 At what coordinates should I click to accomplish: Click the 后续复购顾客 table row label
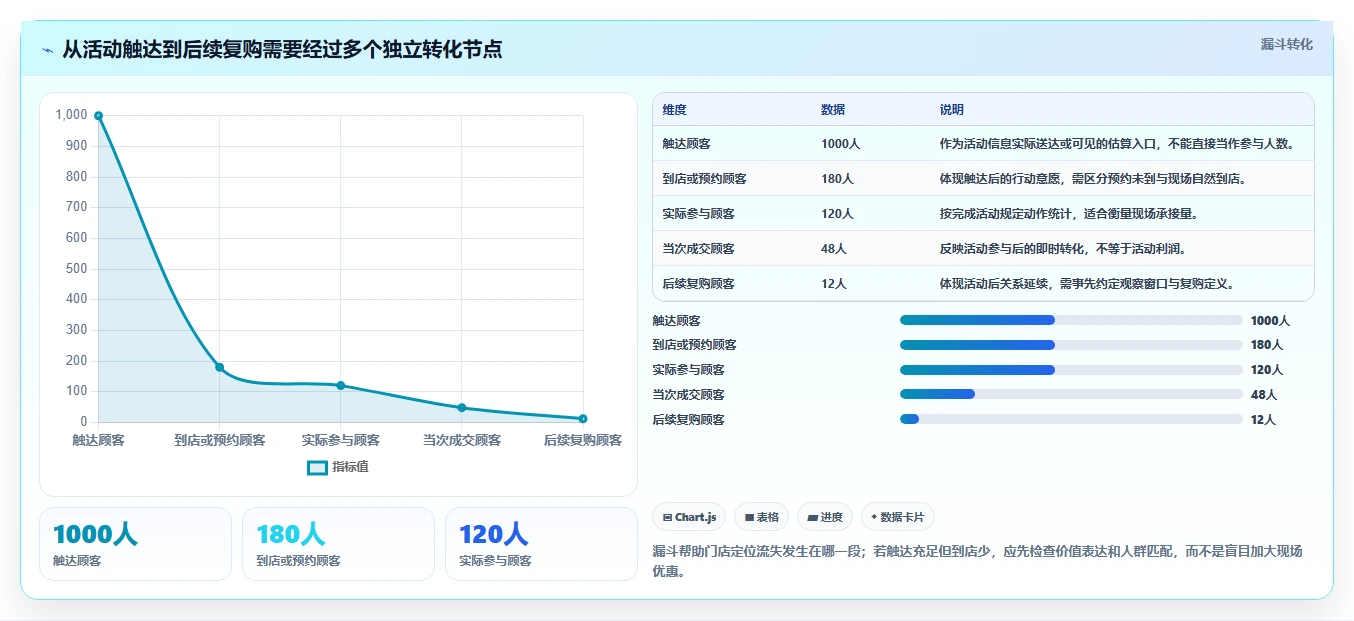[x=699, y=283]
